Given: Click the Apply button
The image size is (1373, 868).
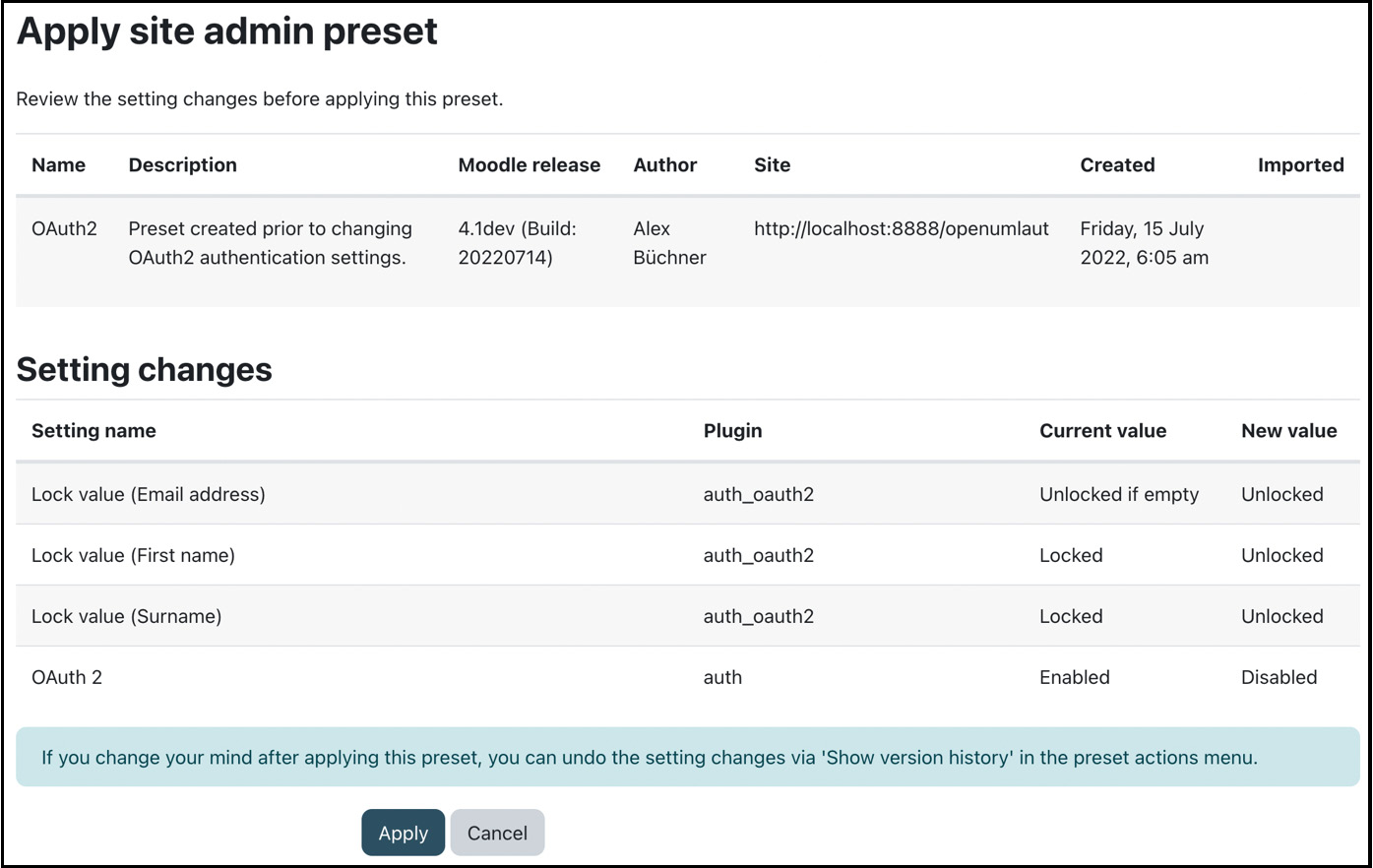Looking at the screenshot, I should pos(403,833).
